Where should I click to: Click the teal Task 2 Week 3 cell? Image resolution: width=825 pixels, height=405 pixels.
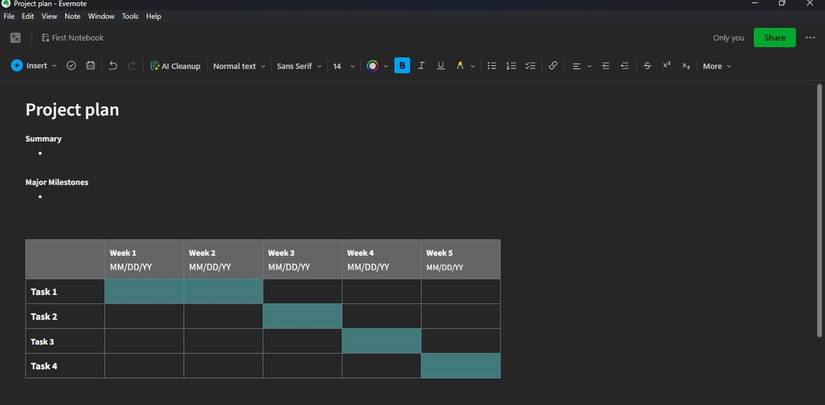click(303, 316)
